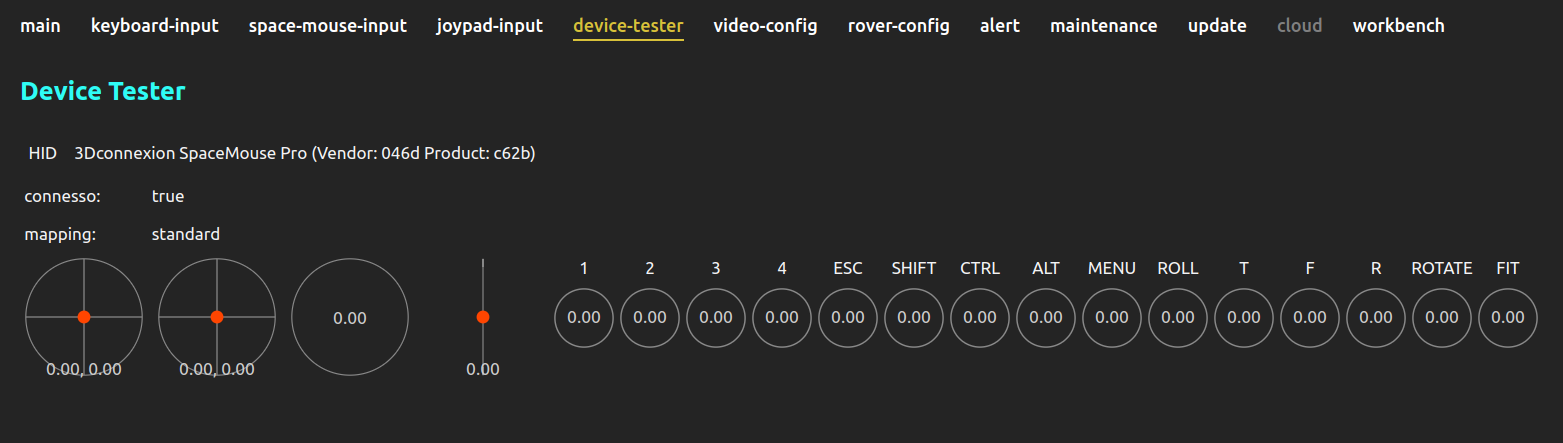
Task: Click the MENU button indicator circle
Action: 1112,317
